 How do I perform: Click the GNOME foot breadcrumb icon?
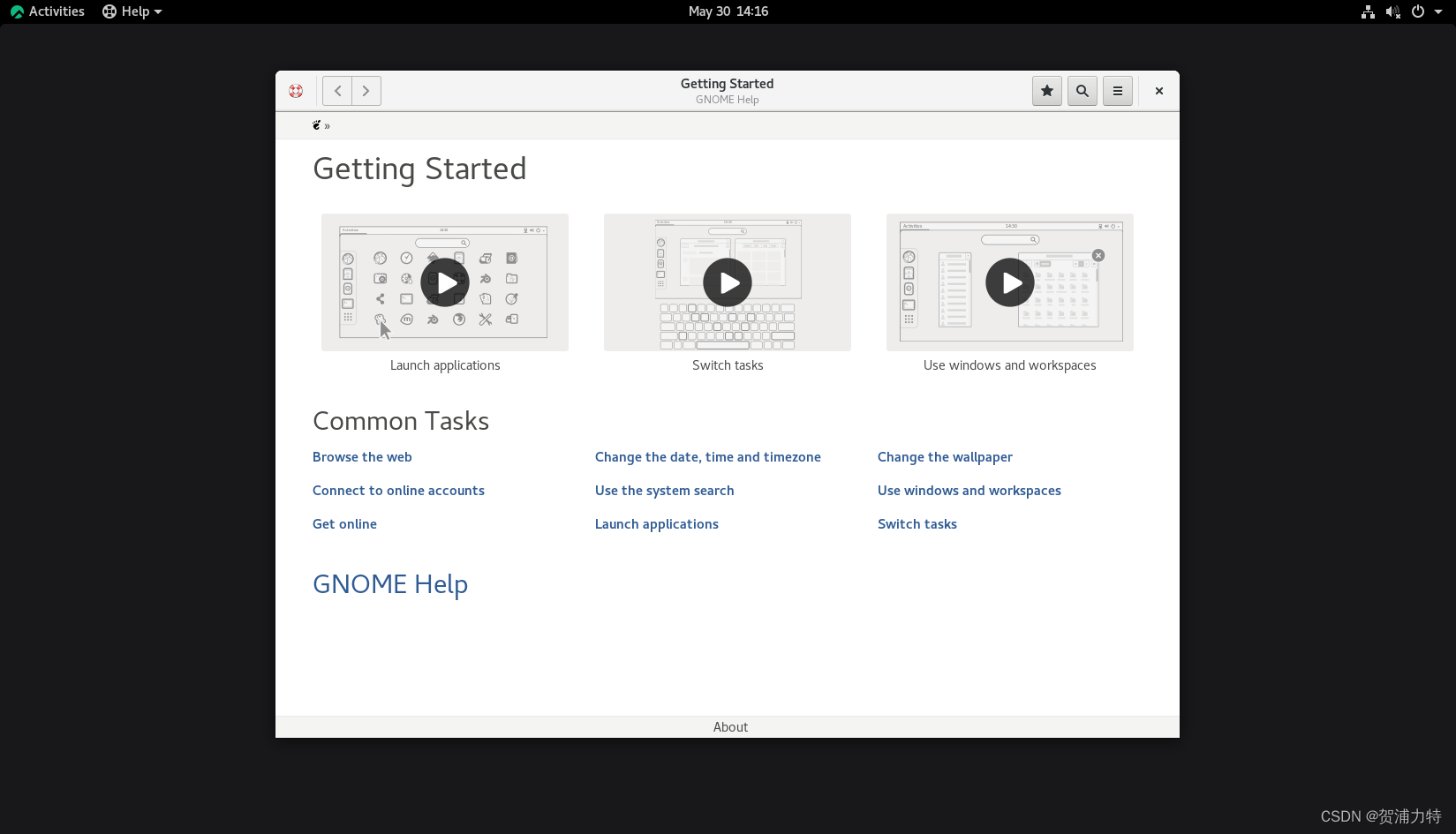pyautogui.click(x=317, y=125)
